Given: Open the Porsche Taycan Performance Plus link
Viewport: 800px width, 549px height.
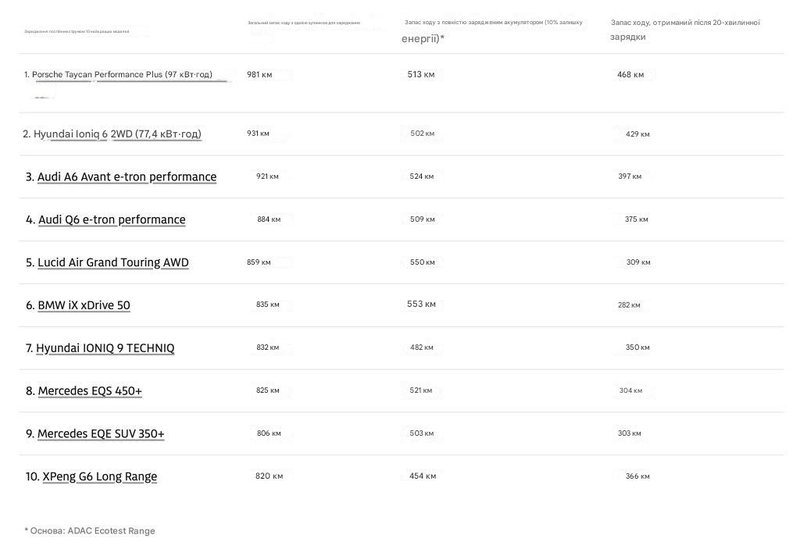Looking at the screenshot, I should 122,75.
